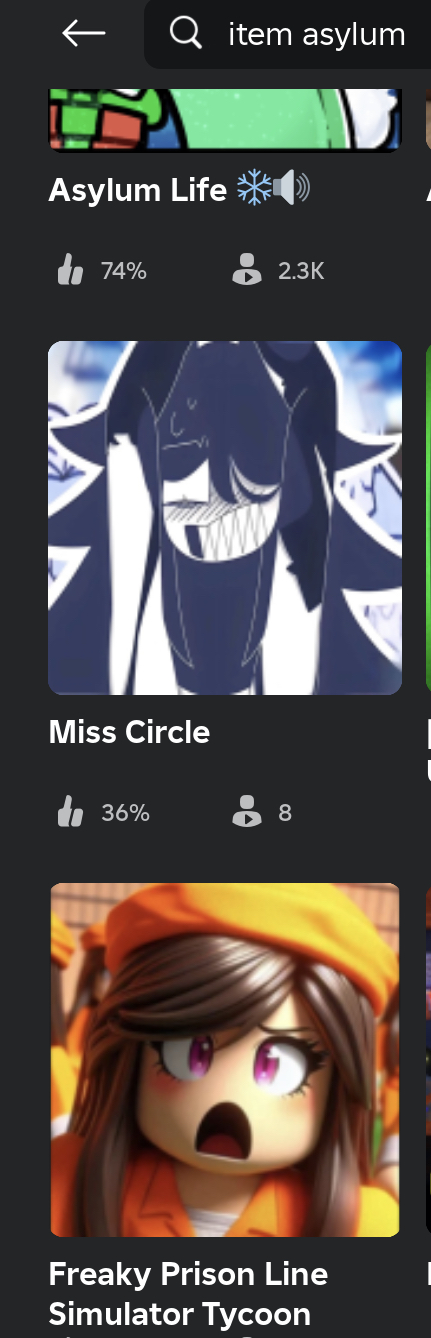Go back using the left arrow

coord(83,34)
